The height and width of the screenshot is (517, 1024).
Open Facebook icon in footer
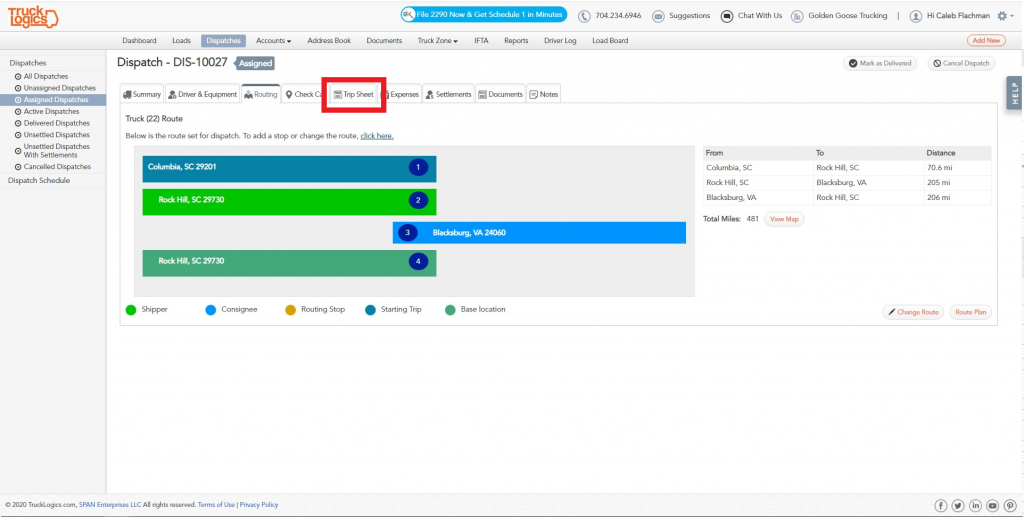coord(940,506)
